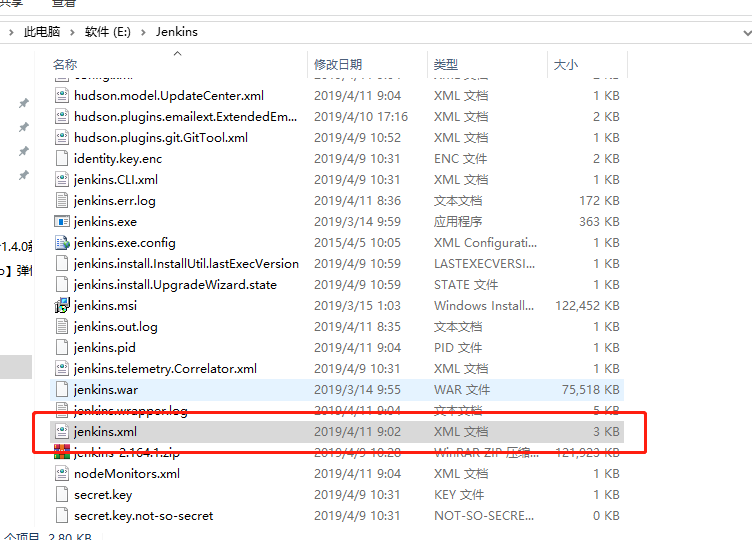Expand chevron after 软件 (E:) in breadcrumb
The height and width of the screenshot is (540, 752).
pos(143,33)
